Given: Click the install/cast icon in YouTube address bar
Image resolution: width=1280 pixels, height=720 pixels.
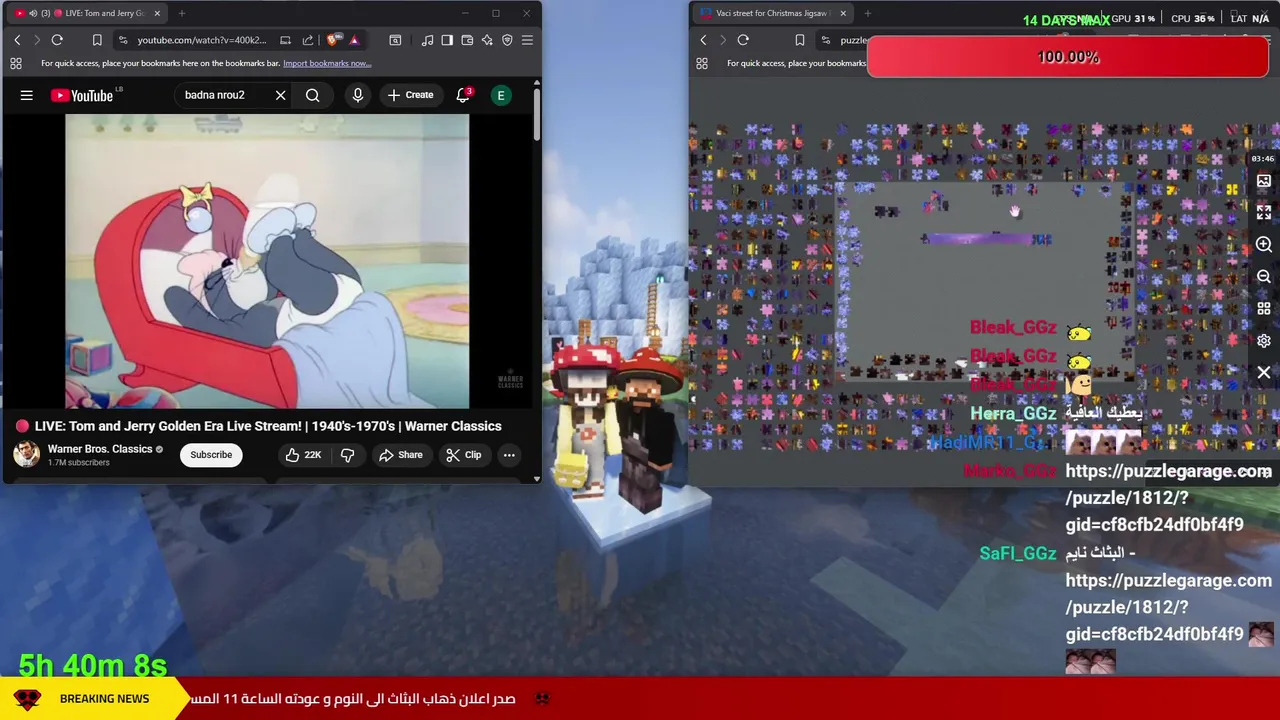Looking at the screenshot, I should pyautogui.click(x=285, y=40).
